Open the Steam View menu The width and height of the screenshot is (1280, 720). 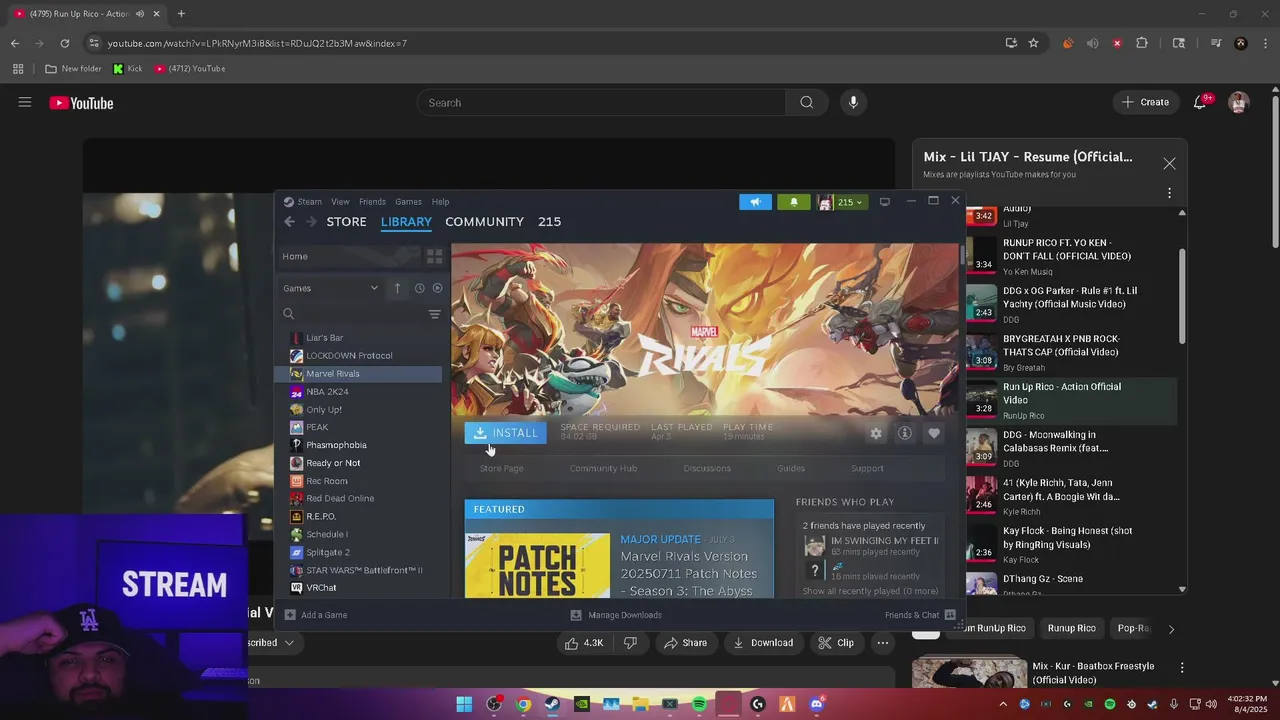[340, 202]
